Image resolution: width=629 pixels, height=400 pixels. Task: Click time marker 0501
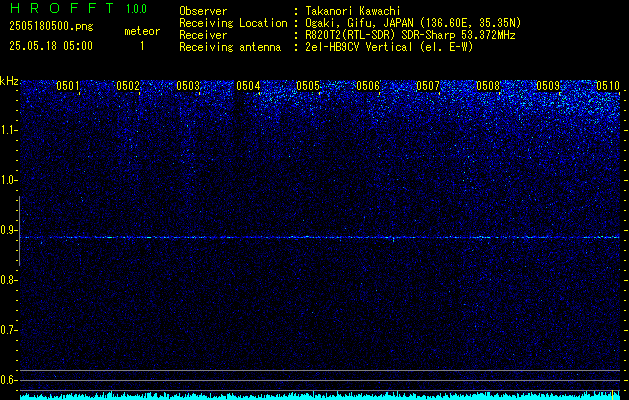click(x=68, y=86)
